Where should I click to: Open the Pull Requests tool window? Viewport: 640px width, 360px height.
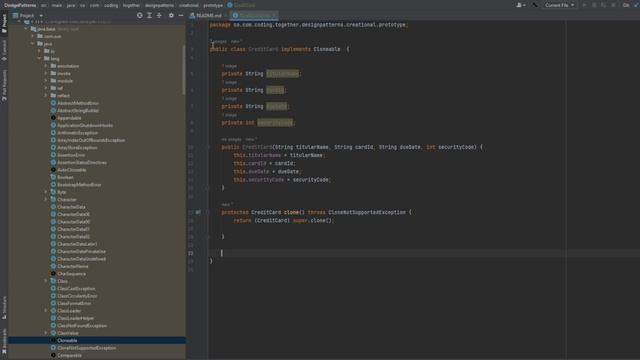(4, 85)
